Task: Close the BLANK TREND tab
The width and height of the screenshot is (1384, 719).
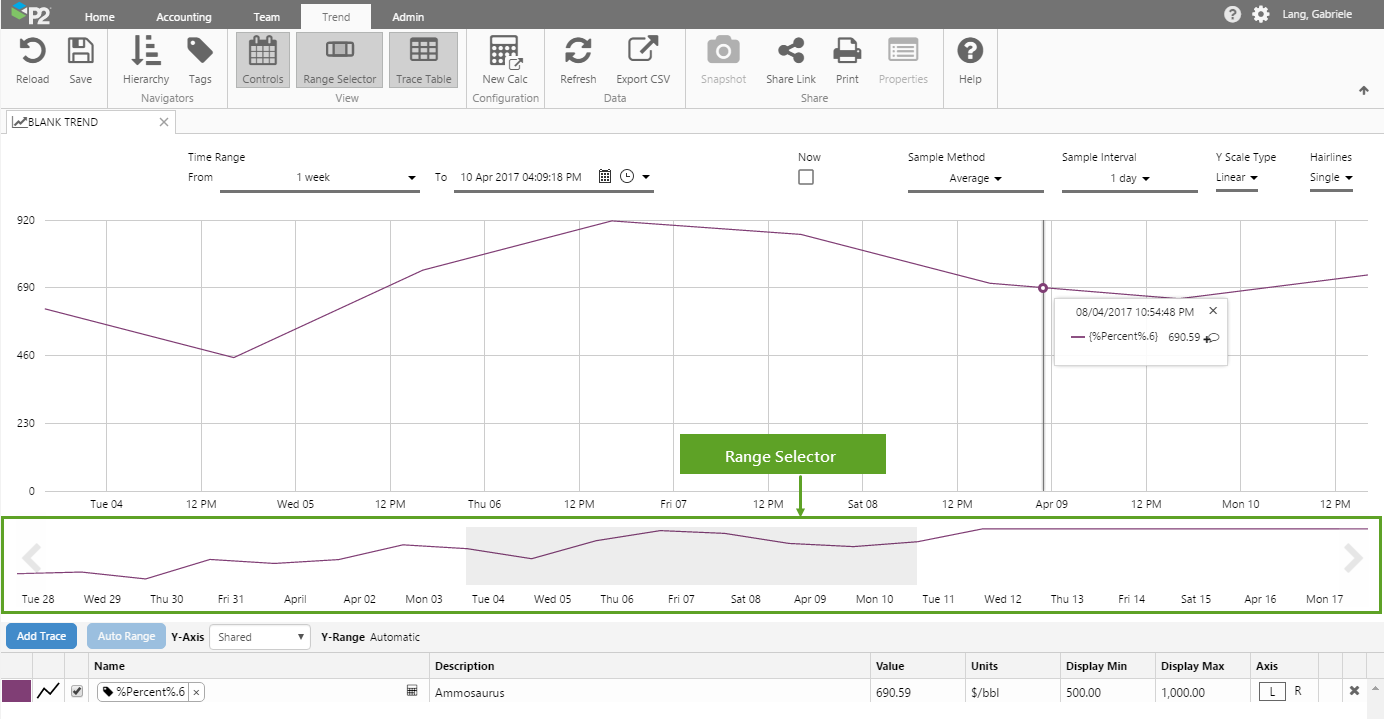Action: tap(164, 122)
